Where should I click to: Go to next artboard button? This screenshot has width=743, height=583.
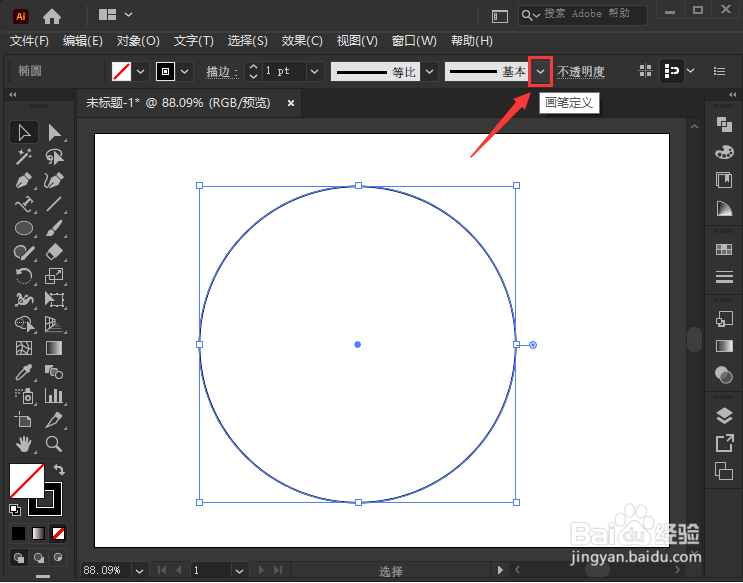click(x=261, y=570)
